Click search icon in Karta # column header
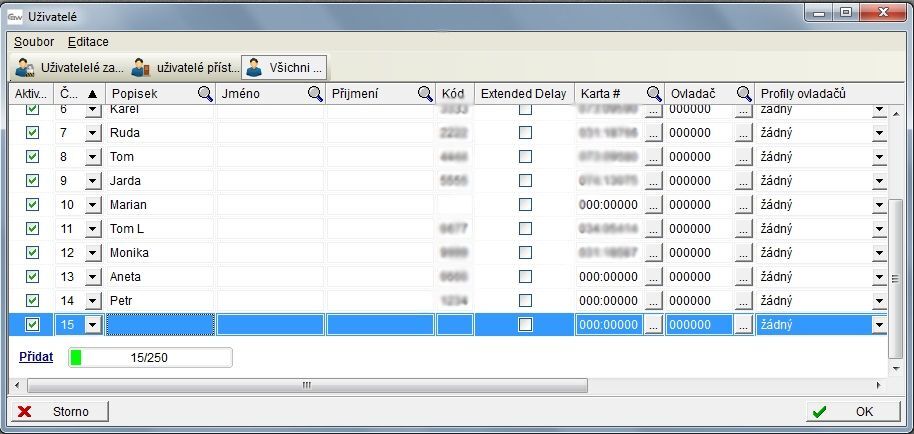 coord(654,94)
